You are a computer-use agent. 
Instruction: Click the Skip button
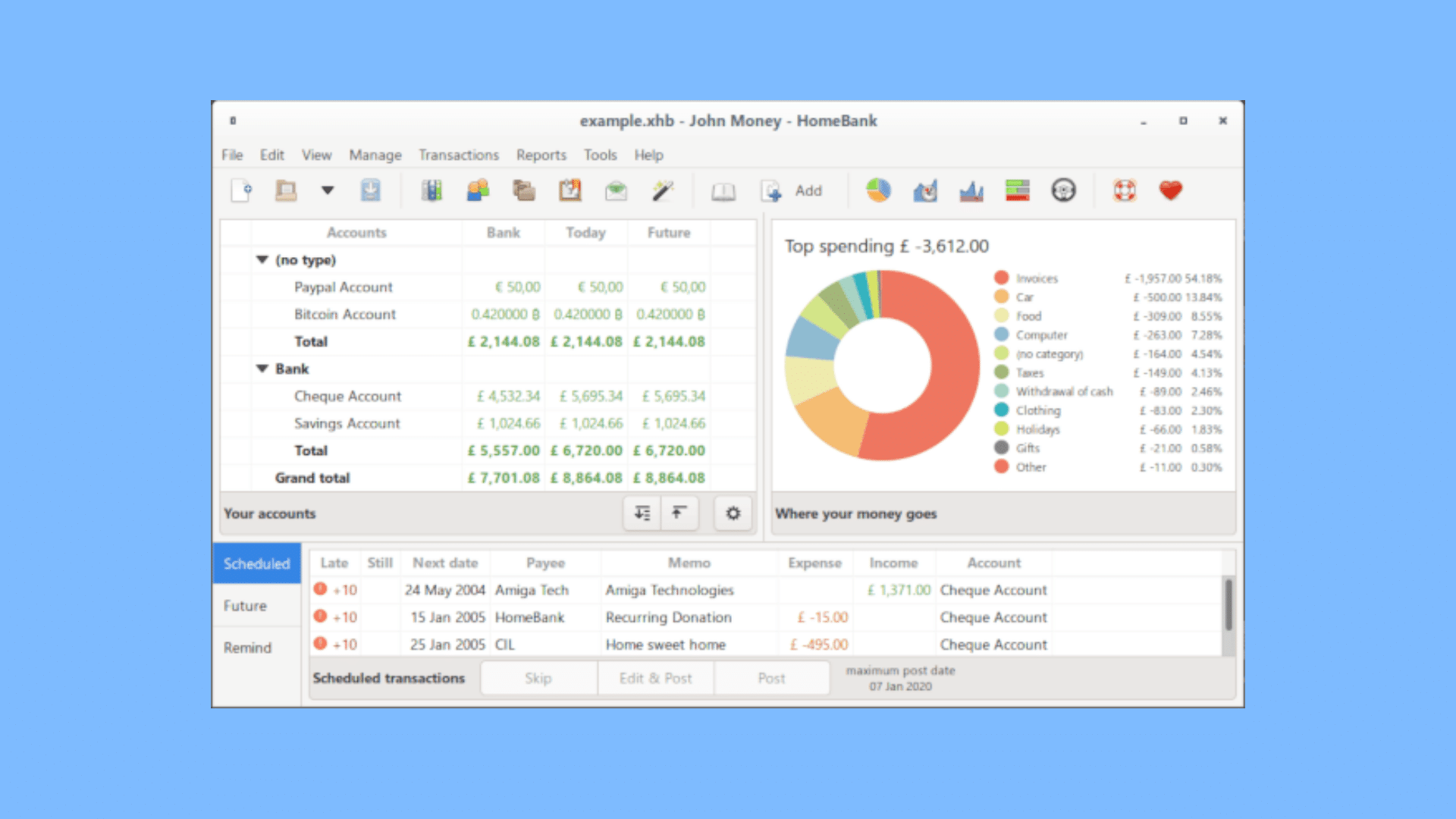538,678
